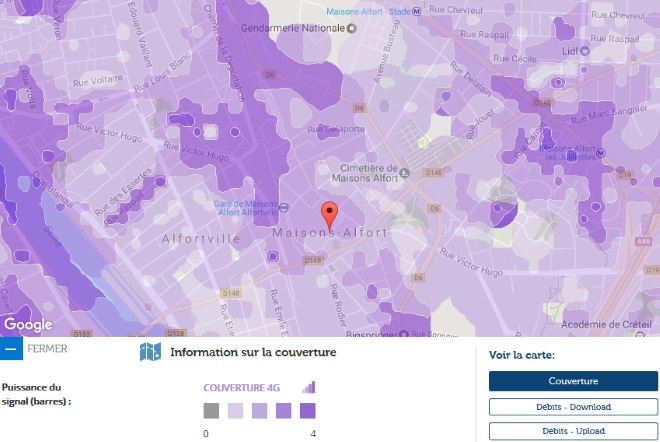Show the Couverture map view

click(573, 381)
